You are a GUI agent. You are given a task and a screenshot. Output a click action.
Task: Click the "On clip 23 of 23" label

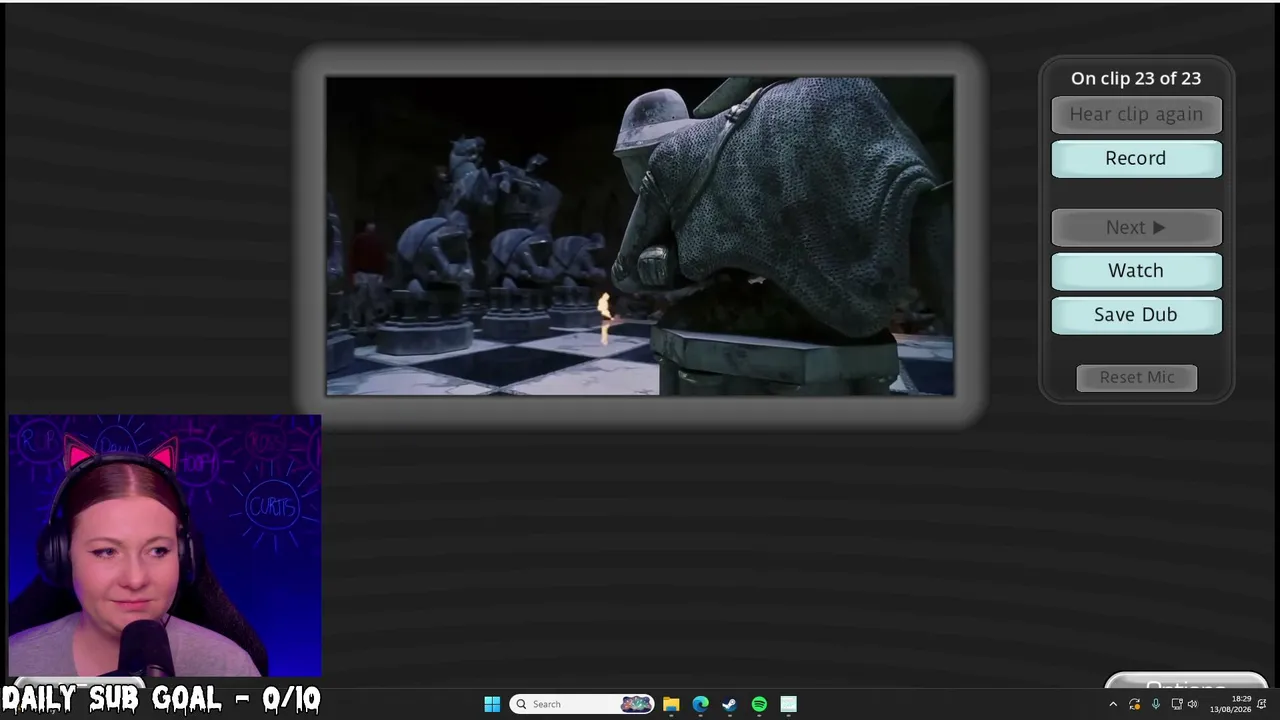pos(1136,78)
